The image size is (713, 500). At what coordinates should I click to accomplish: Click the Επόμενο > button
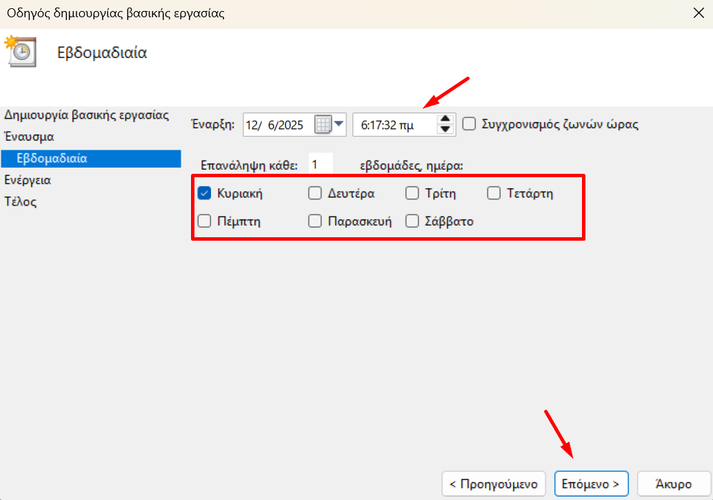pyautogui.click(x=591, y=484)
